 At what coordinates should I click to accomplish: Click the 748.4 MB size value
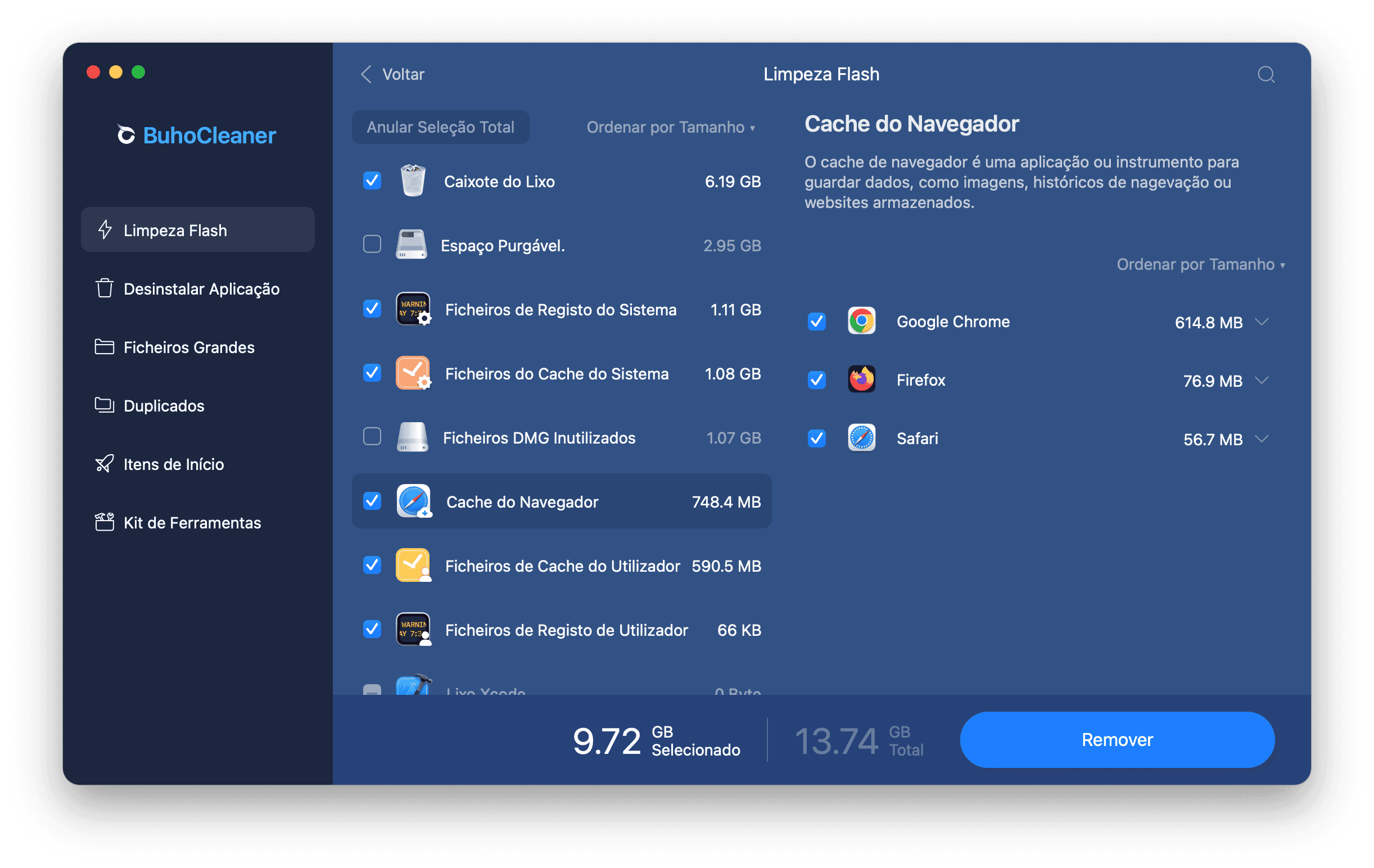click(x=726, y=501)
